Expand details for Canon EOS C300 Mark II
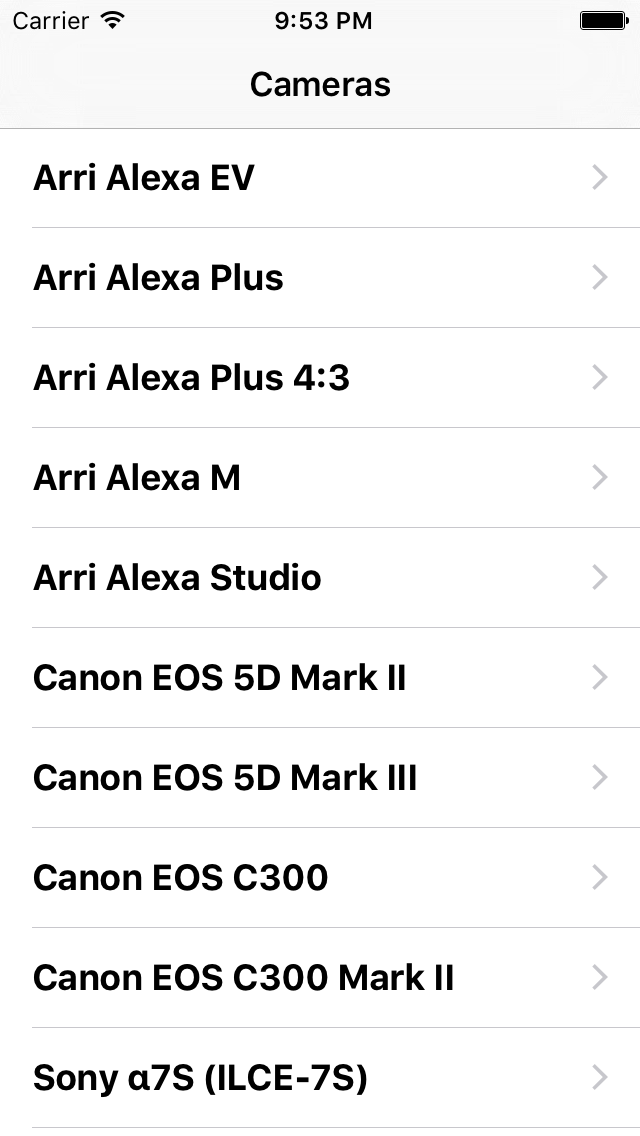 point(320,977)
